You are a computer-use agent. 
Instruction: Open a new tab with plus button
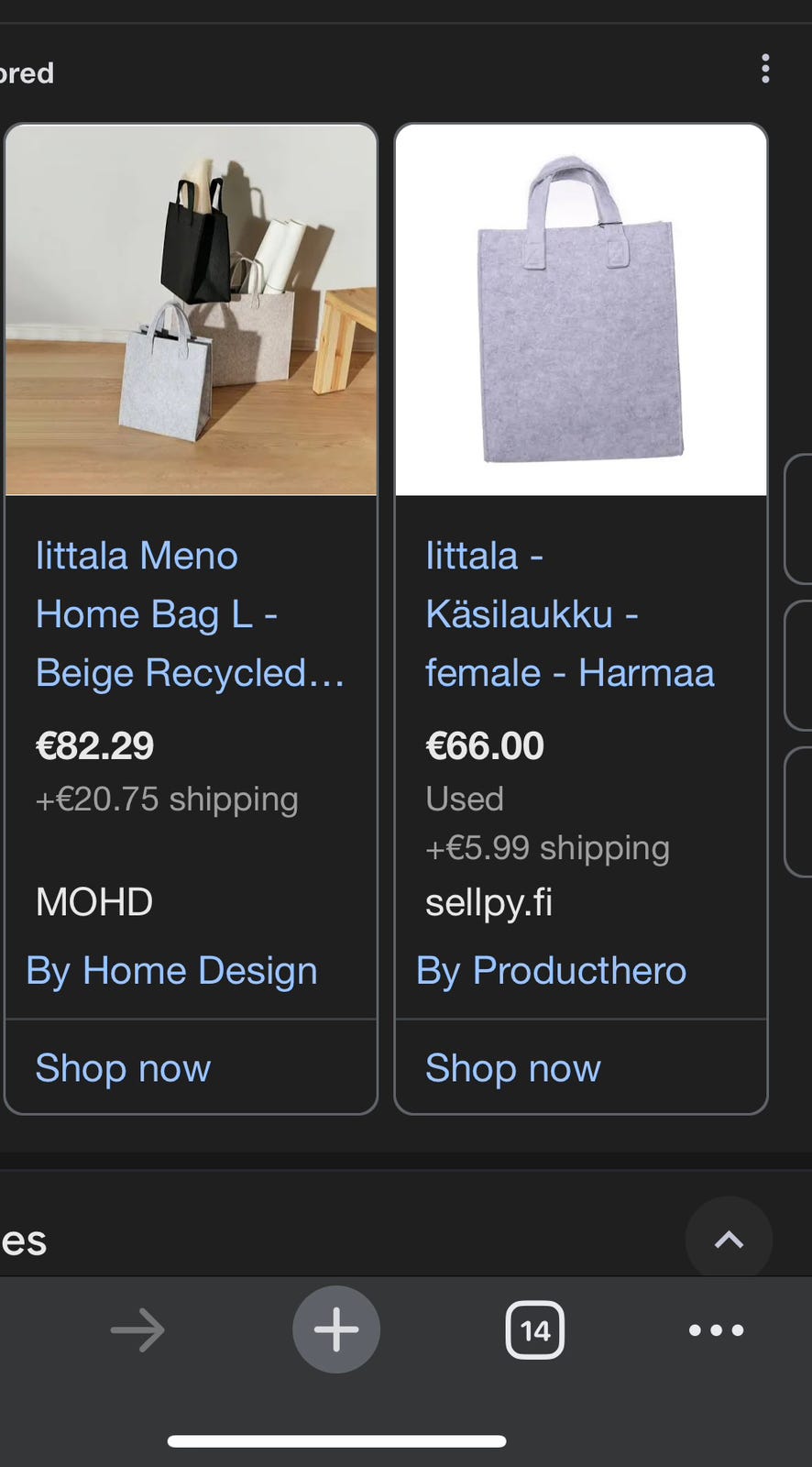click(x=336, y=1329)
